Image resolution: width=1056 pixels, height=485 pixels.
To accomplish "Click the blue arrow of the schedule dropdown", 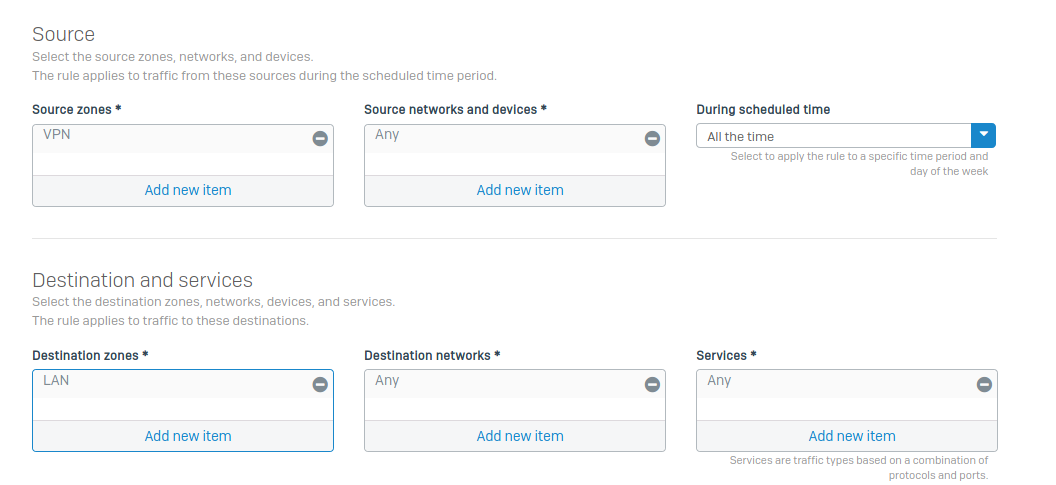I will (x=983, y=136).
